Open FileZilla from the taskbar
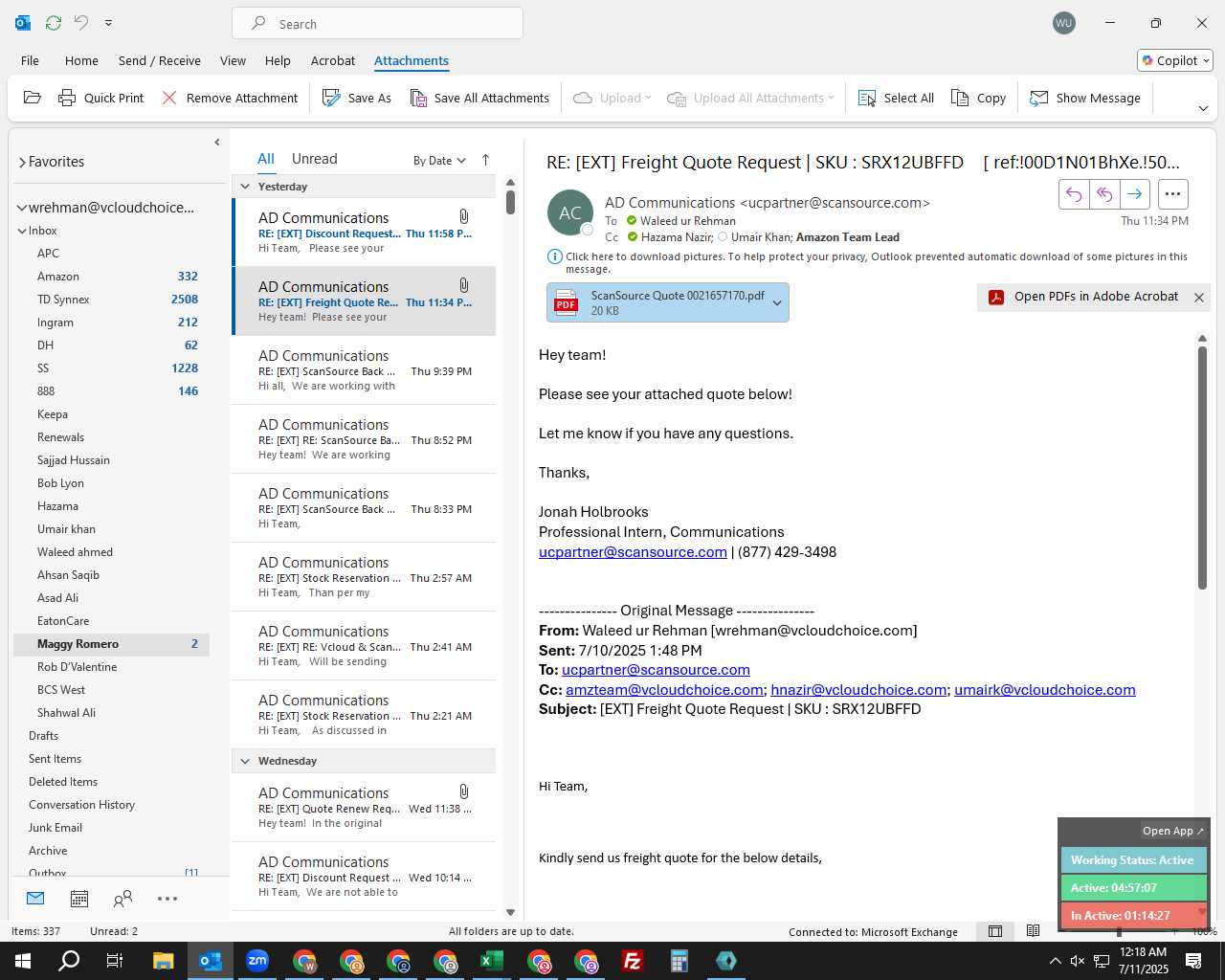Screen dimensions: 1225x980 [633, 961]
